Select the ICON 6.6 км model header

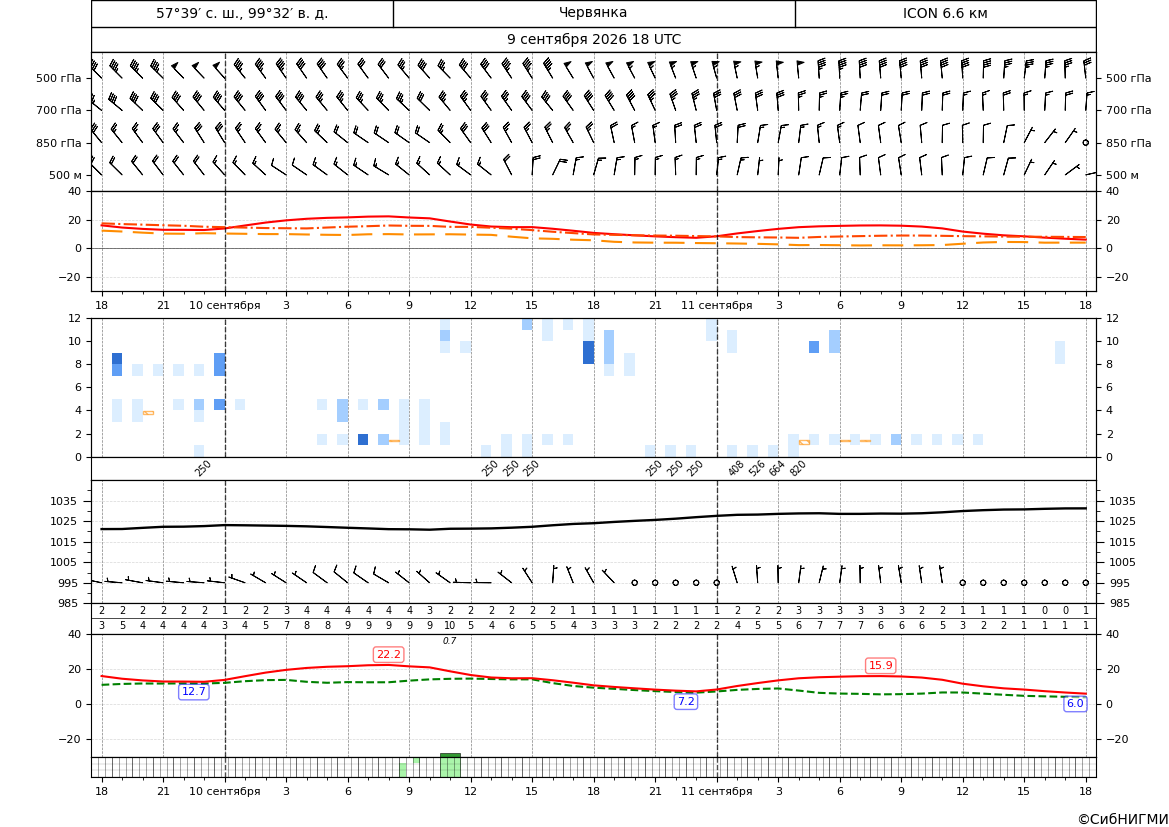[945, 13]
